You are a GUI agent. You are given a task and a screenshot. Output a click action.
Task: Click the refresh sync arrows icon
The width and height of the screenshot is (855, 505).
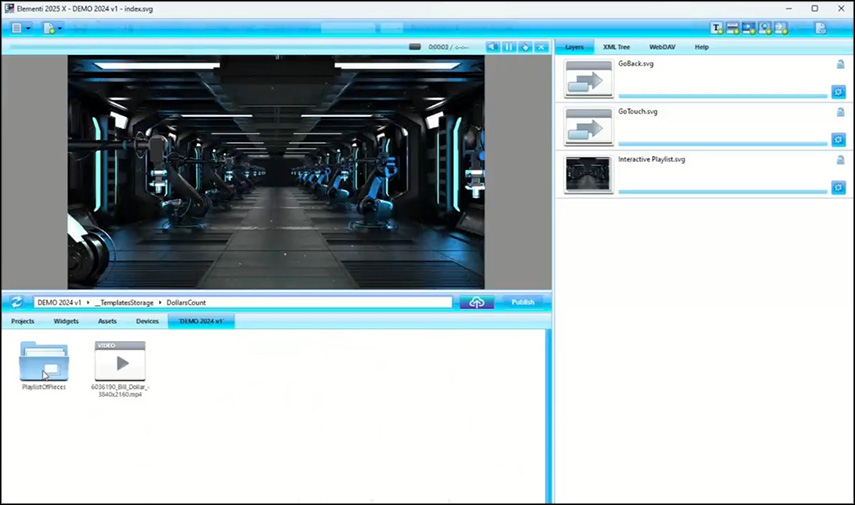pos(17,302)
